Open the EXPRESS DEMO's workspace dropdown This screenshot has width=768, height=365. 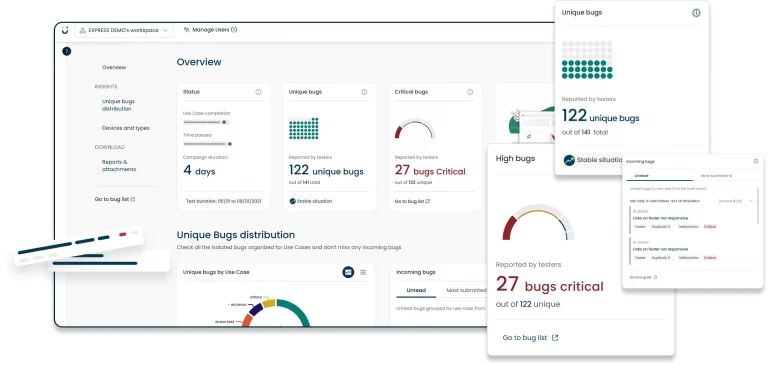124,30
